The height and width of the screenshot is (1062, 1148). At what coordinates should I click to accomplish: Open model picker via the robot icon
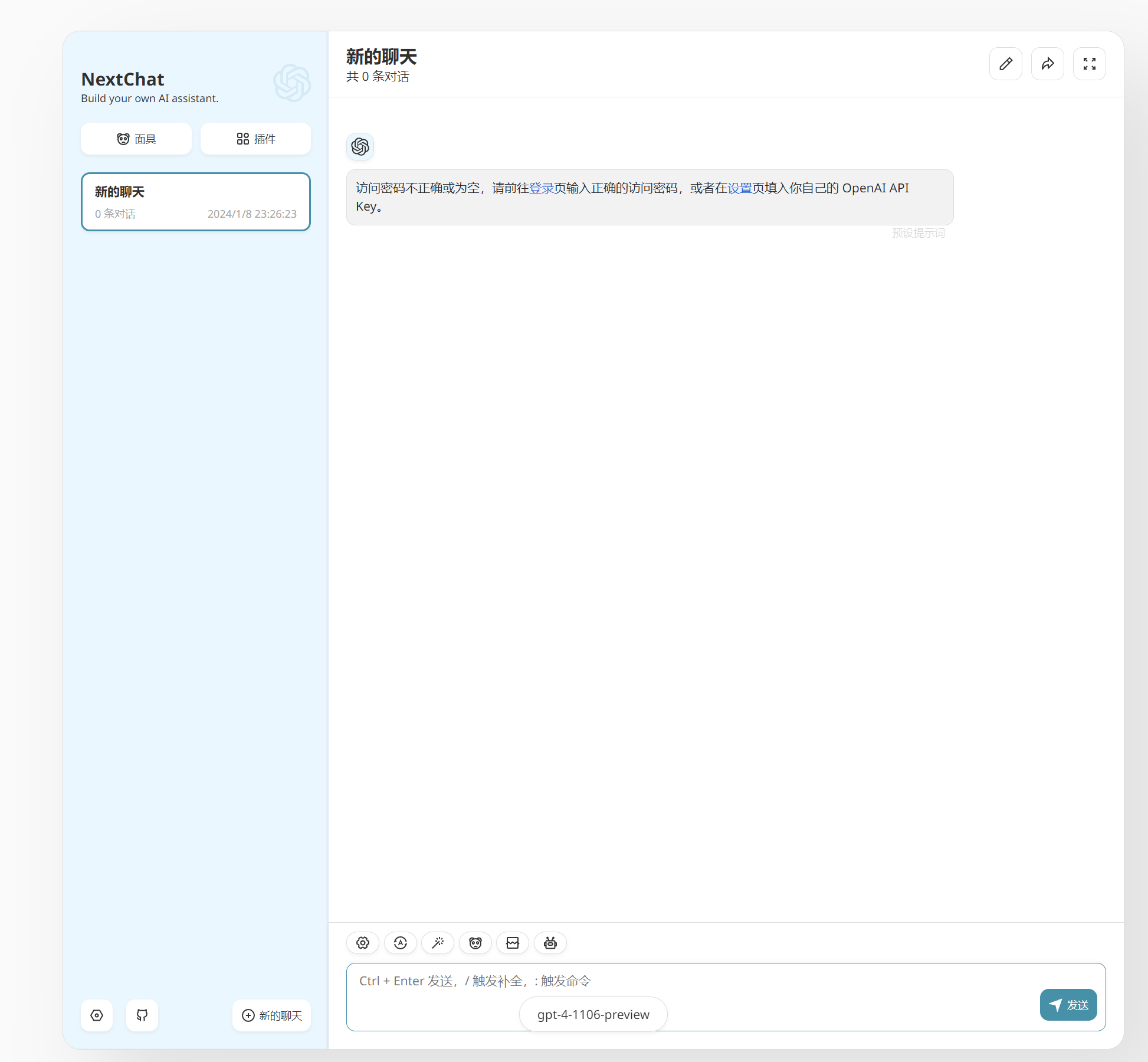click(x=550, y=943)
